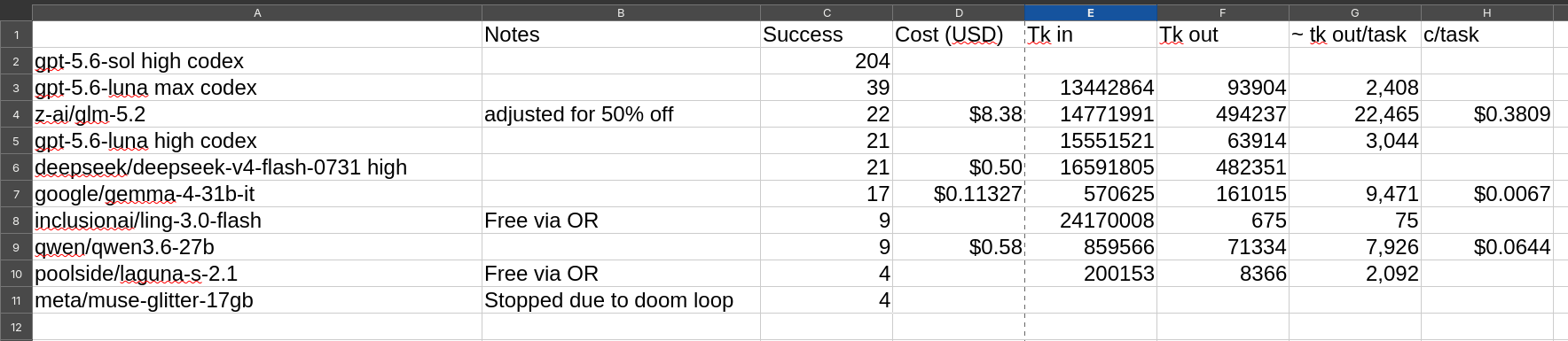Click the Tk in value 24170008
The height and width of the screenshot is (341, 1568).
1091,221
